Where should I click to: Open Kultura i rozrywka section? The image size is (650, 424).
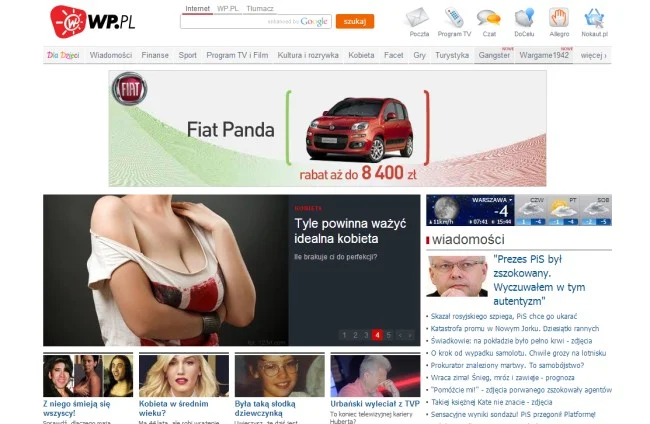click(x=308, y=55)
